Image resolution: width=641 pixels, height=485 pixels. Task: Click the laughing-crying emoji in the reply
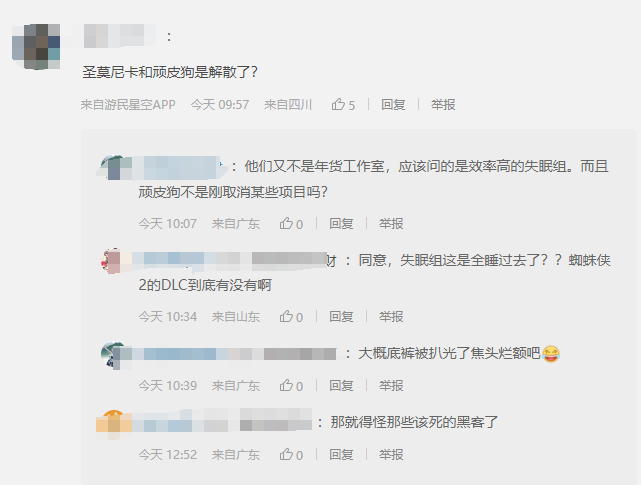click(x=551, y=354)
